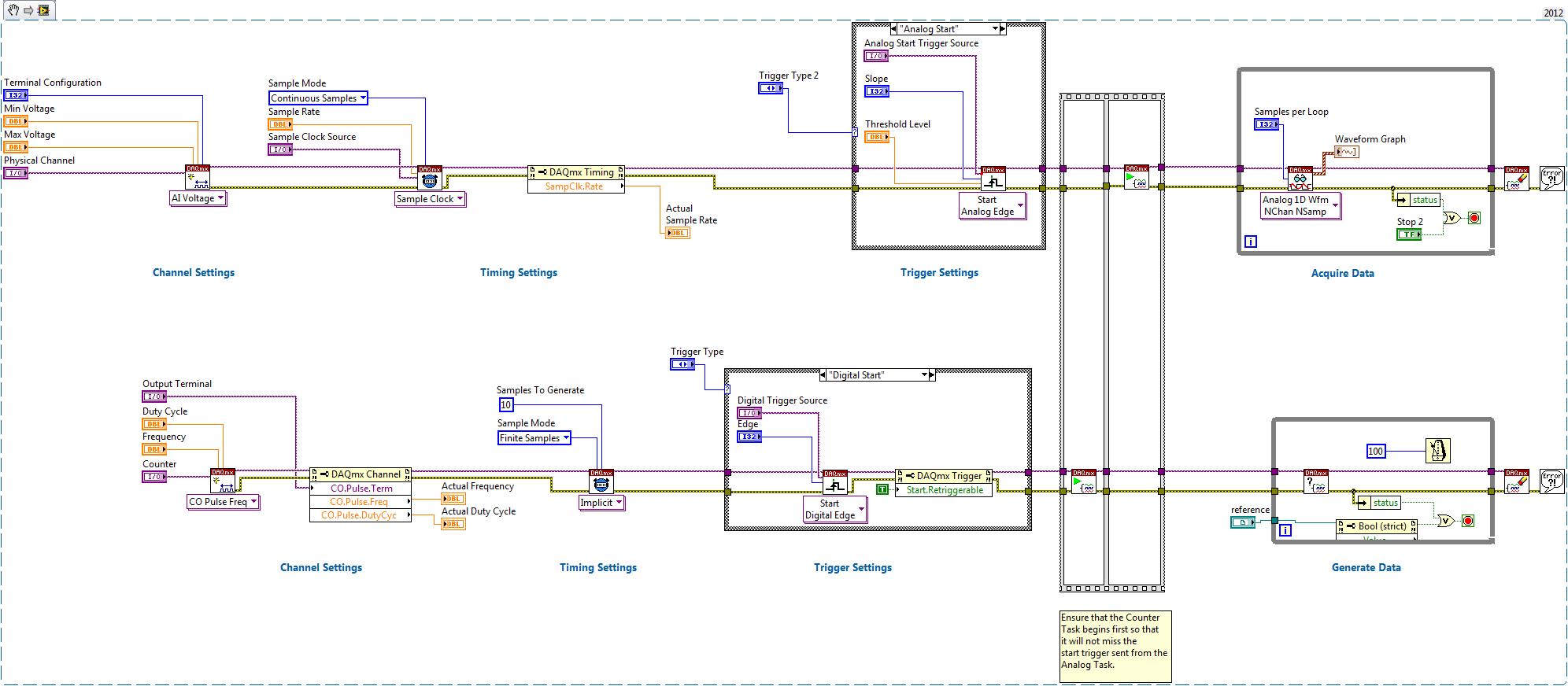Click the Start Analog Edge trigger VI icon
The height and width of the screenshot is (686, 1568).
993,179
